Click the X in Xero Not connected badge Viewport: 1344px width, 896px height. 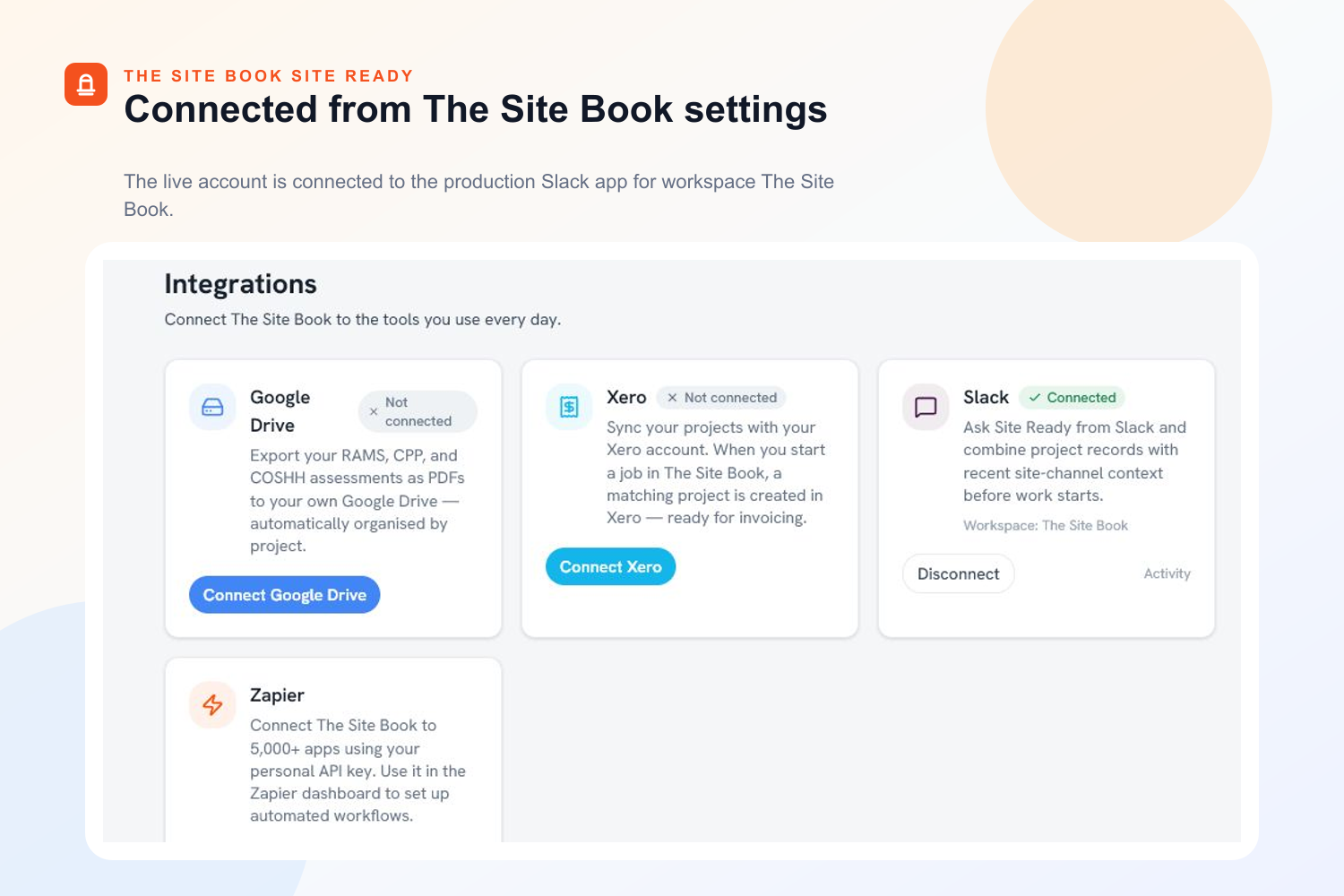pos(673,398)
